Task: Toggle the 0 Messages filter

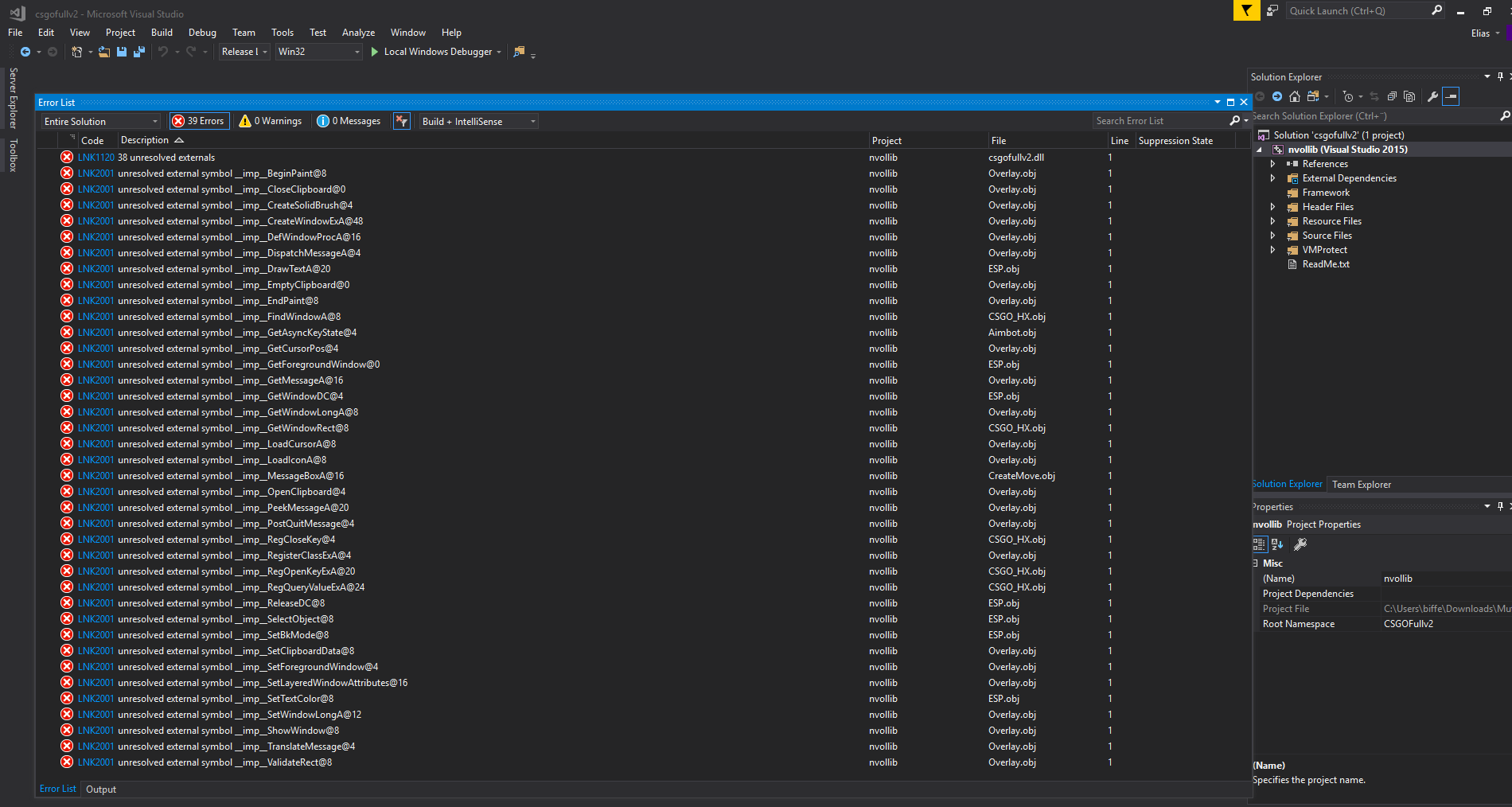Action: coord(349,121)
